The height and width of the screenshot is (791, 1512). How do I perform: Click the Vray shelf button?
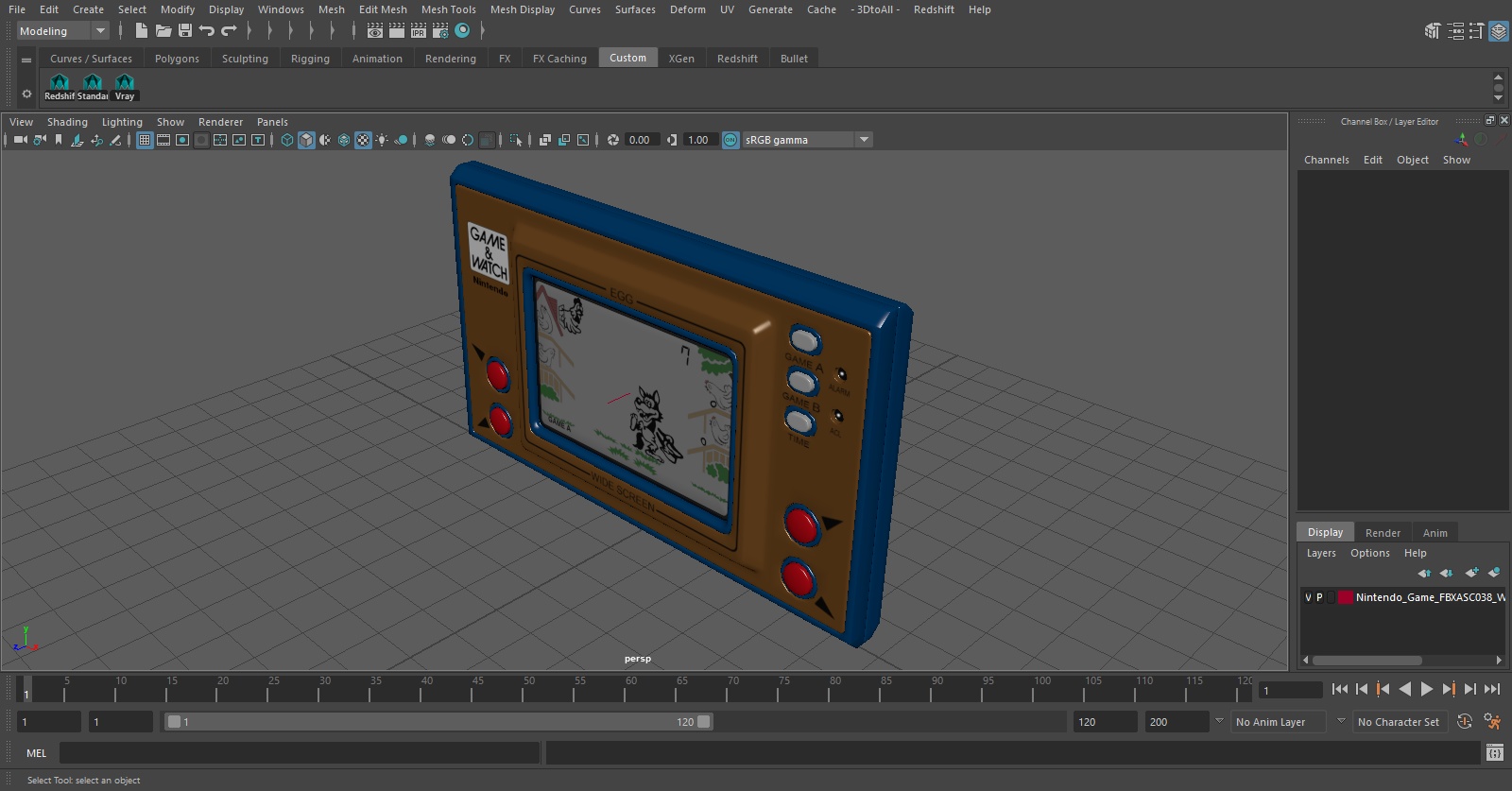[125, 87]
